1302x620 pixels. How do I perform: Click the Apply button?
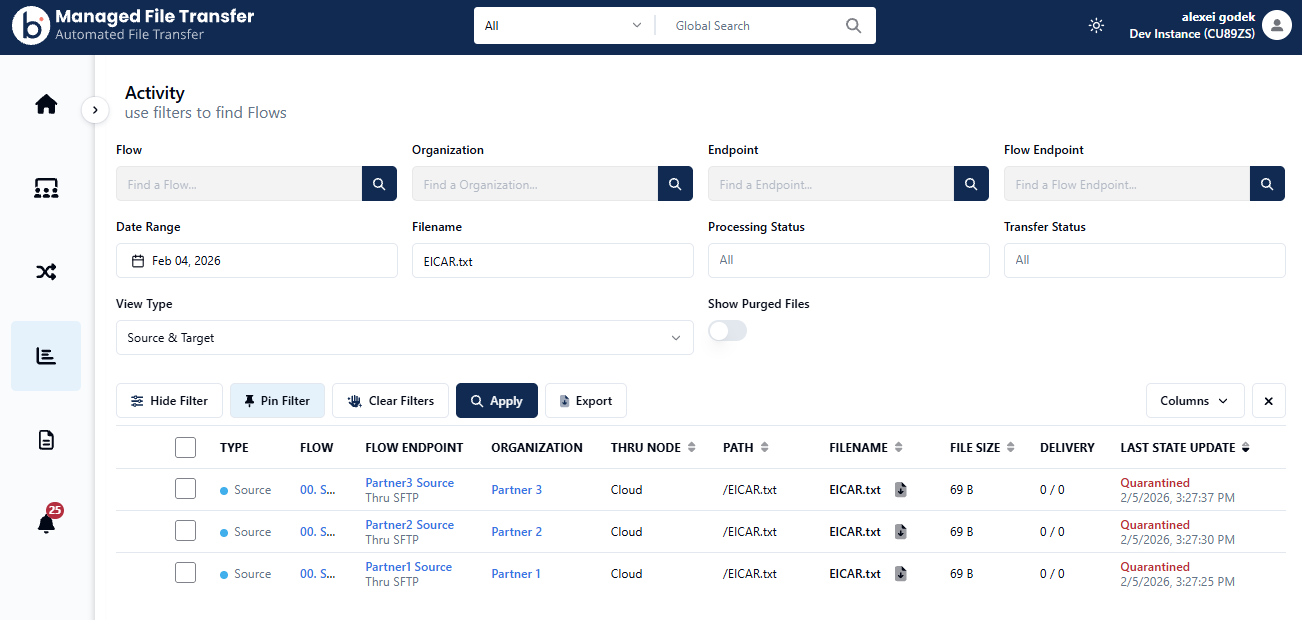(x=496, y=401)
